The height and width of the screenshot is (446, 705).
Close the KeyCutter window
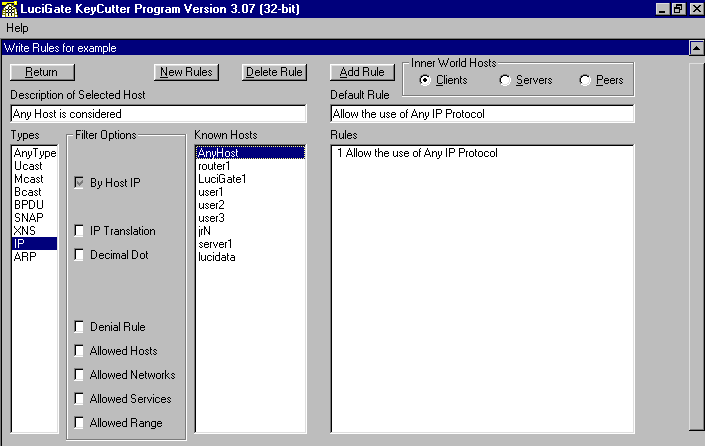(x=696, y=9)
